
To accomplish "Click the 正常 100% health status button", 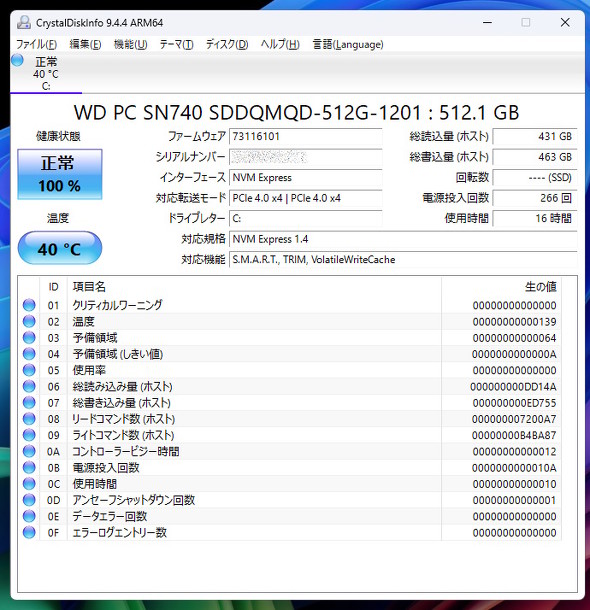I will point(60,174).
